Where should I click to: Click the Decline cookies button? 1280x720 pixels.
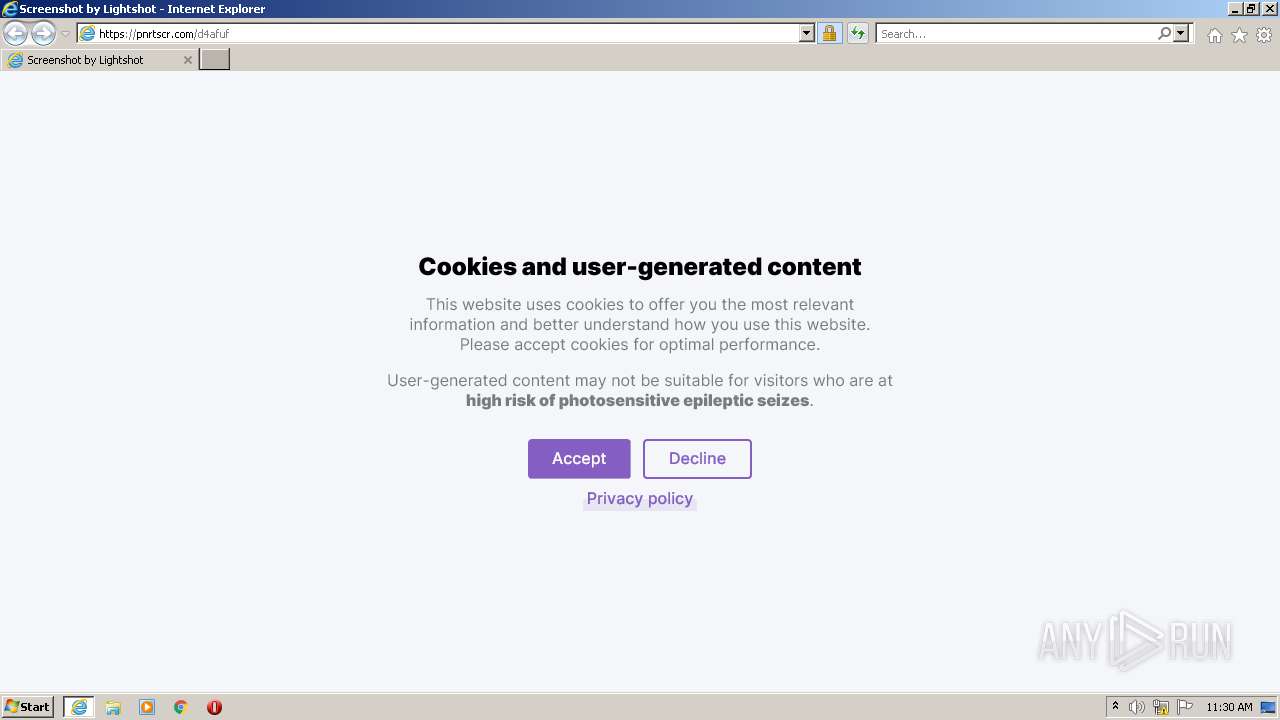(x=697, y=458)
